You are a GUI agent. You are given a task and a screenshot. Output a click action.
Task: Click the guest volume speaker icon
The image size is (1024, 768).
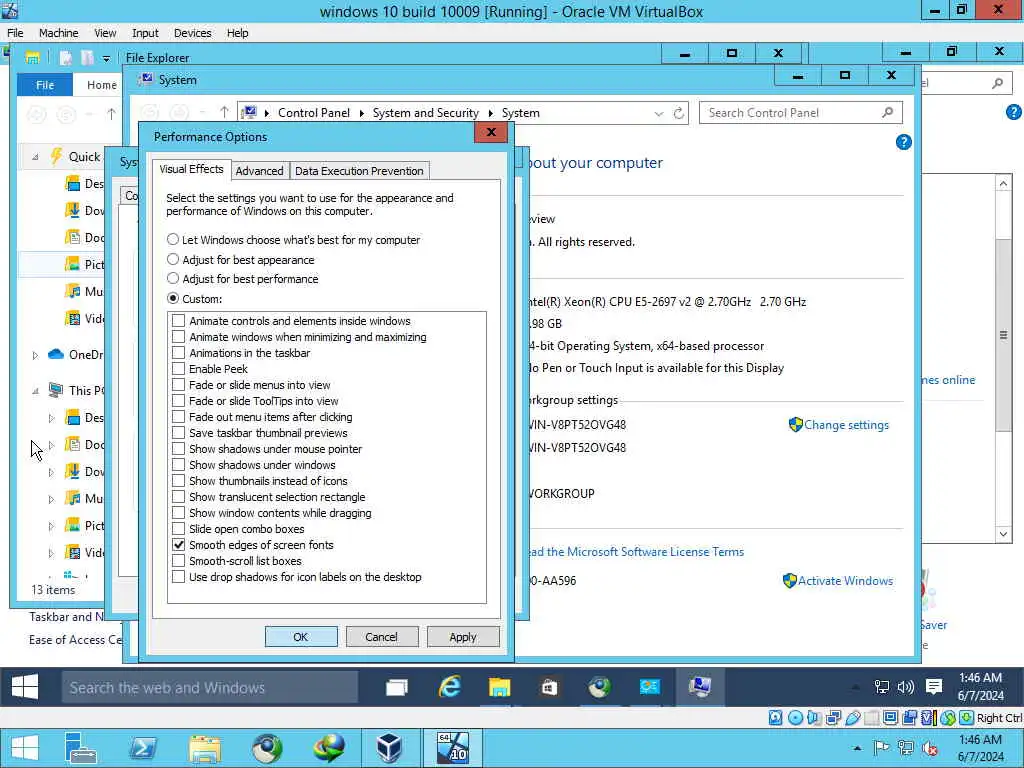coord(906,687)
